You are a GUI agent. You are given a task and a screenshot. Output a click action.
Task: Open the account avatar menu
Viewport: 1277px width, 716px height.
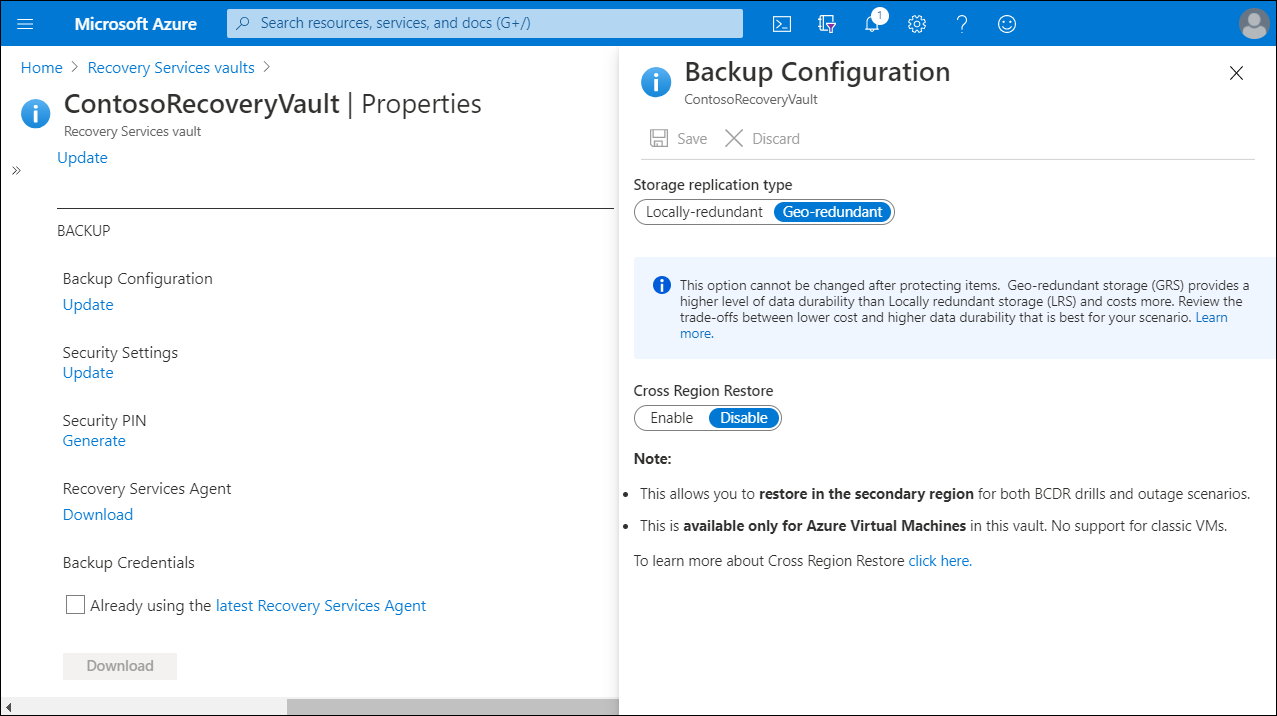pos(1253,24)
